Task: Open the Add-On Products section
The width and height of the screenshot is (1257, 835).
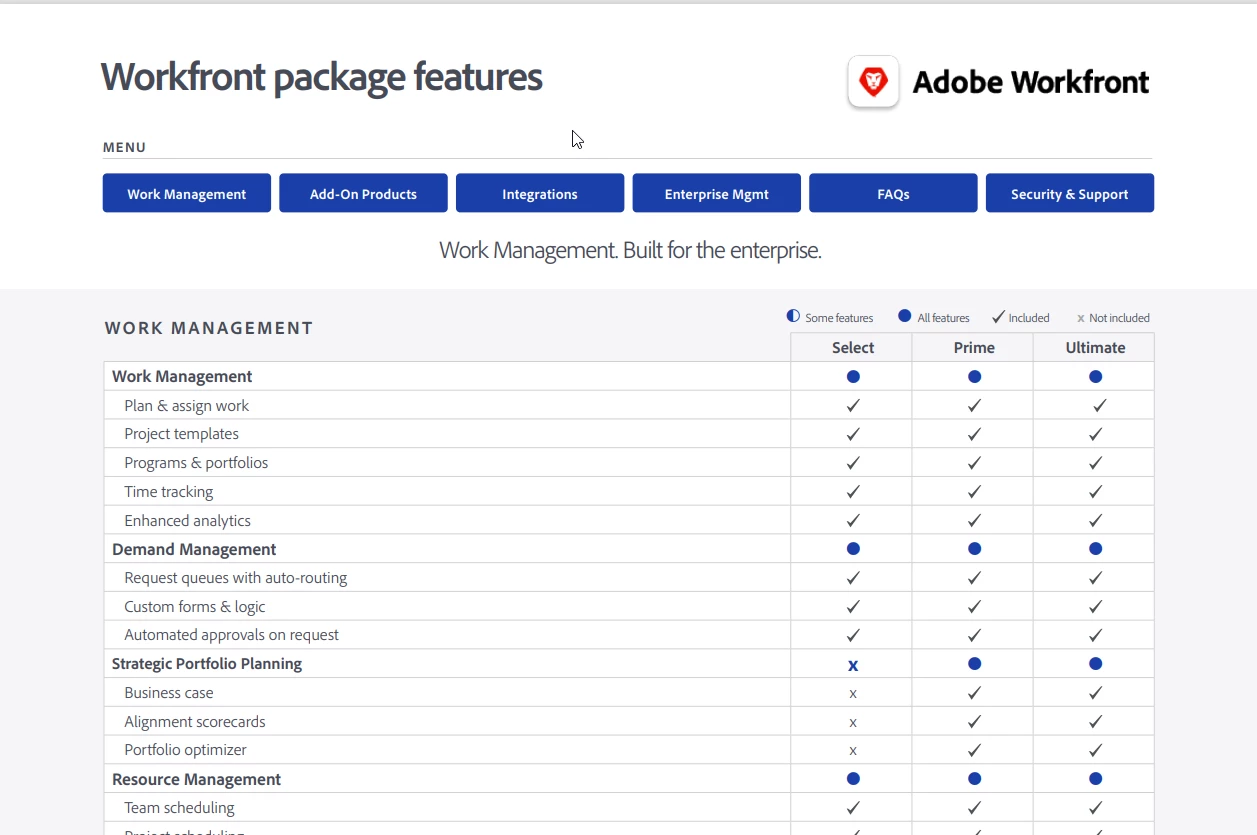Action: coord(363,193)
